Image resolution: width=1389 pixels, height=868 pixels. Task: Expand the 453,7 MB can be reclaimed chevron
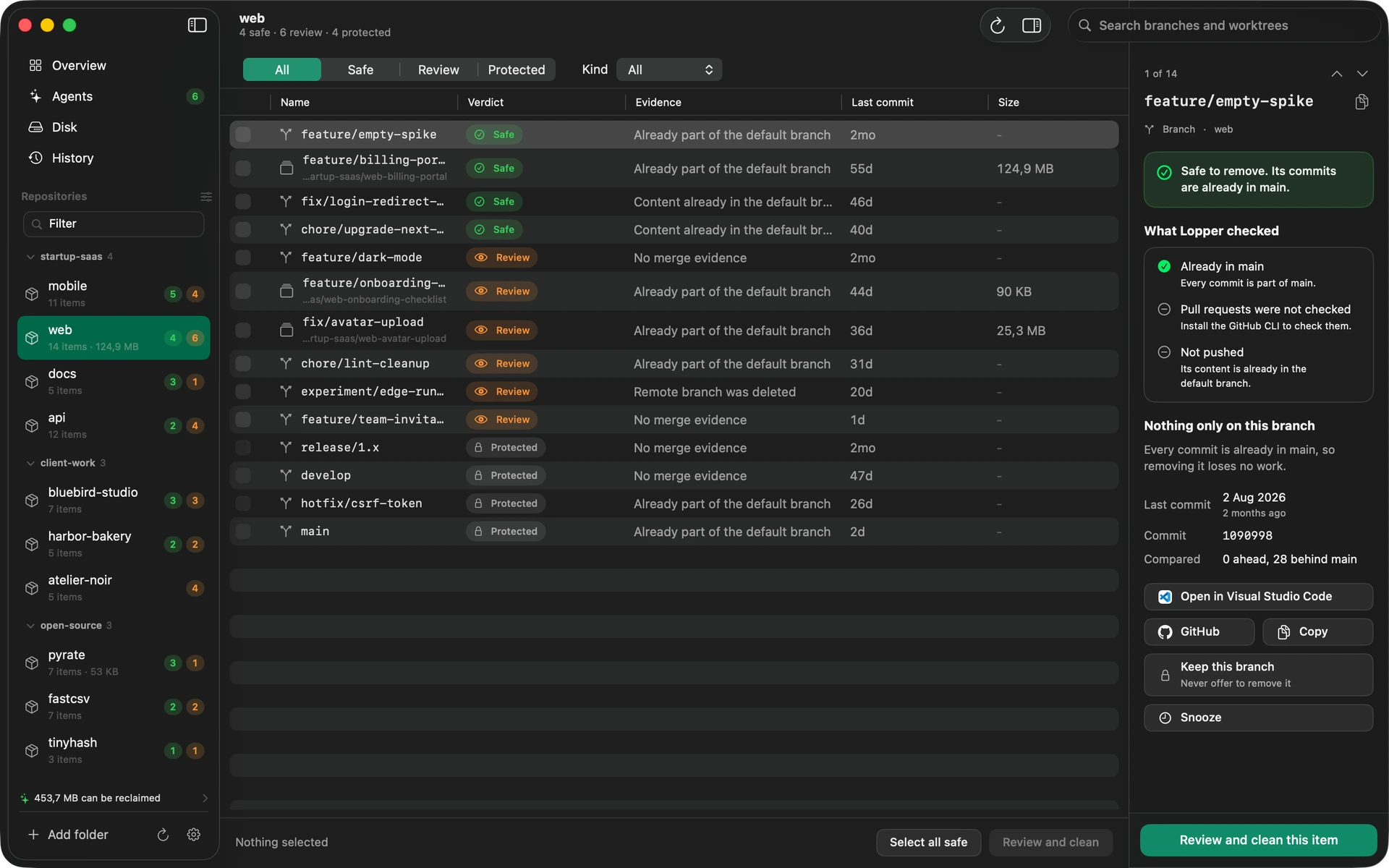point(205,799)
